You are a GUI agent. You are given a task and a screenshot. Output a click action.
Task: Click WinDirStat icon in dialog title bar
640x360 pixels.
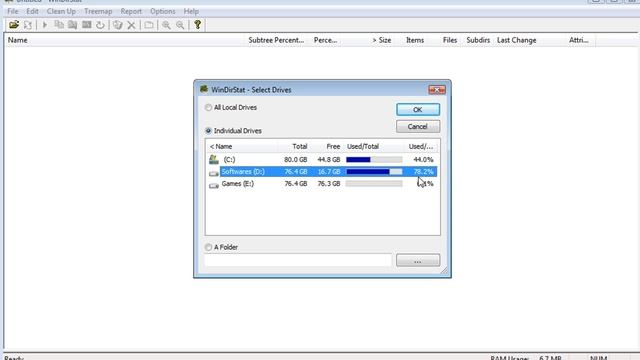pos(204,89)
